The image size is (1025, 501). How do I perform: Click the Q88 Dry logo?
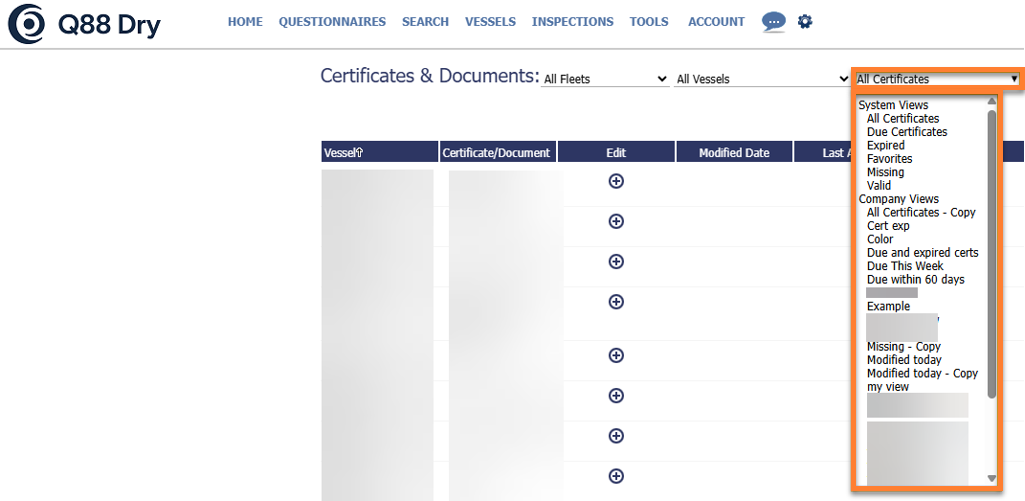click(x=84, y=25)
